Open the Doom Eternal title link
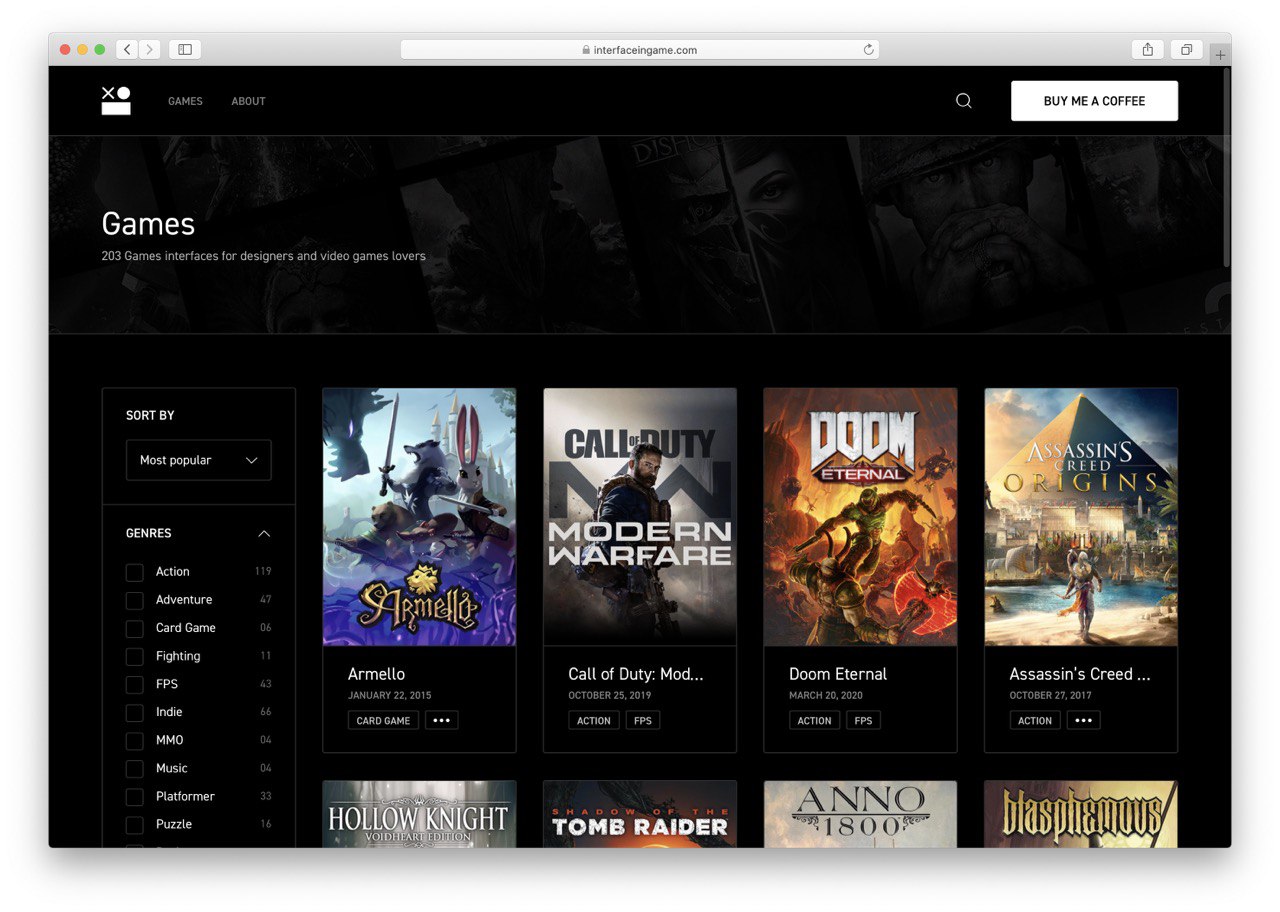 coord(838,674)
